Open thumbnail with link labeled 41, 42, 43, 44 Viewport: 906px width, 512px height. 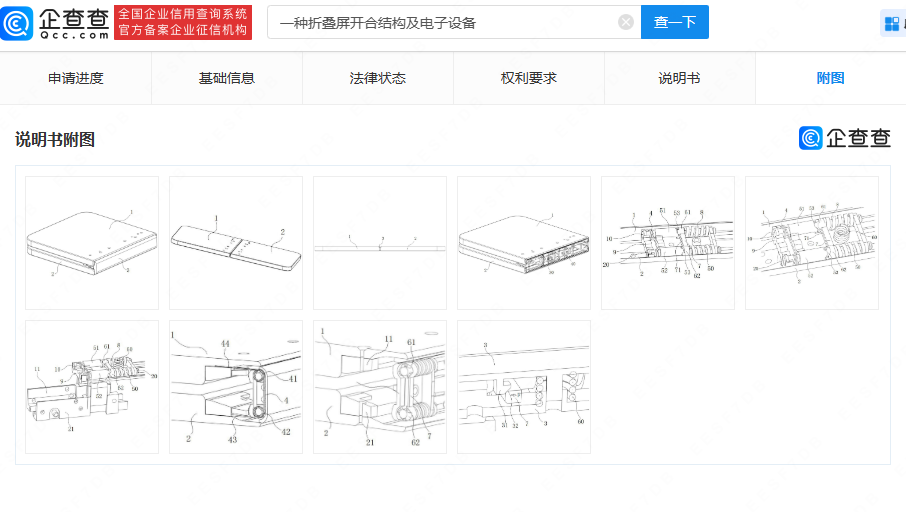point(236,387)
